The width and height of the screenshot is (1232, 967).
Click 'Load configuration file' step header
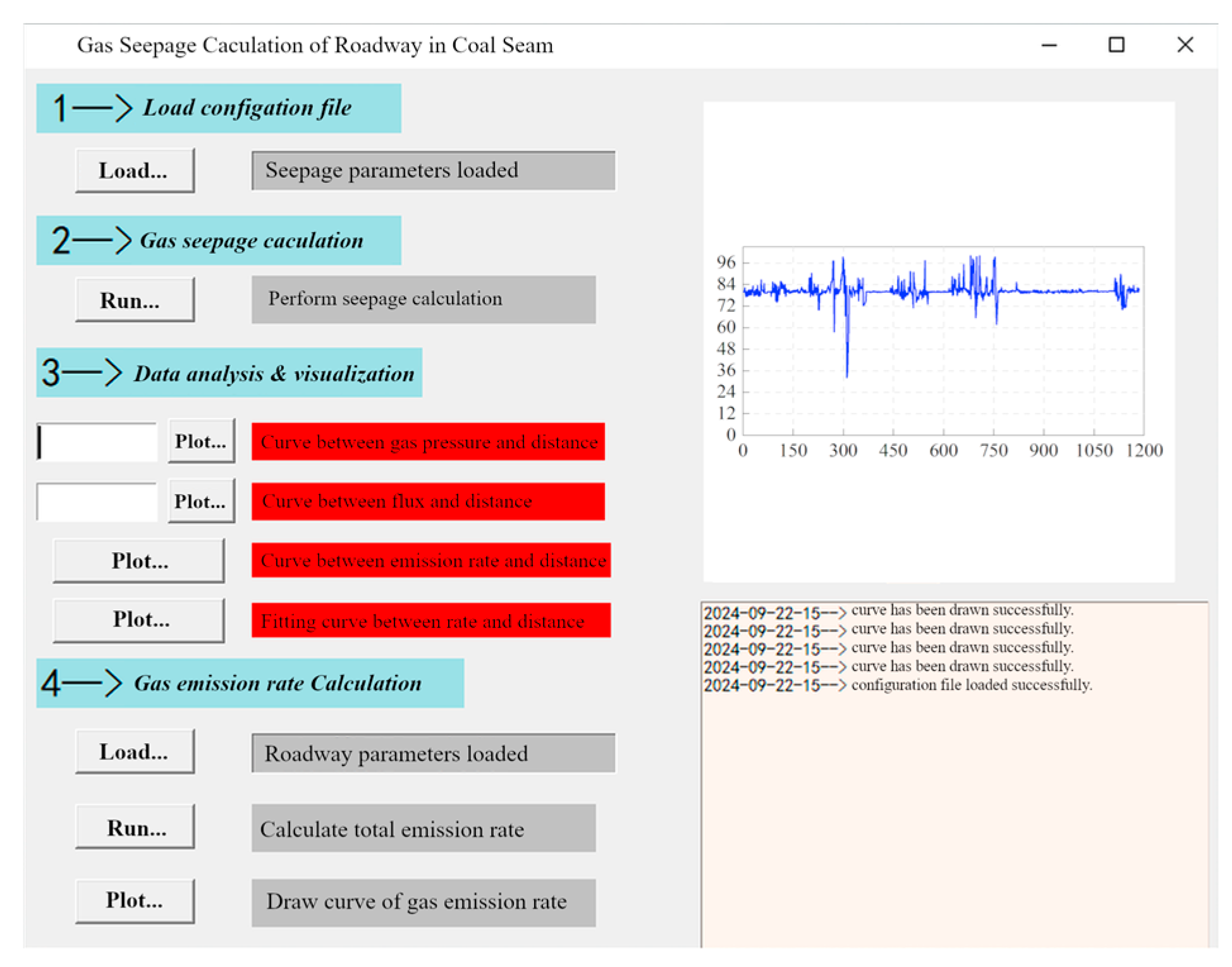218,108
